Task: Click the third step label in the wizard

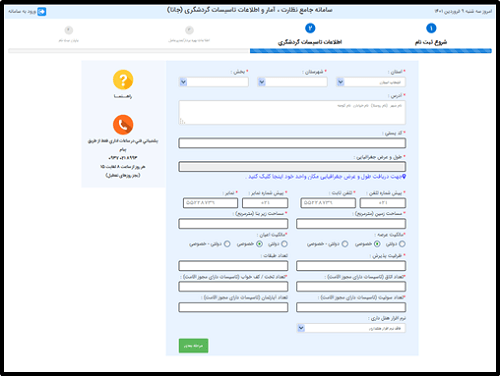Action: point(189,40)
